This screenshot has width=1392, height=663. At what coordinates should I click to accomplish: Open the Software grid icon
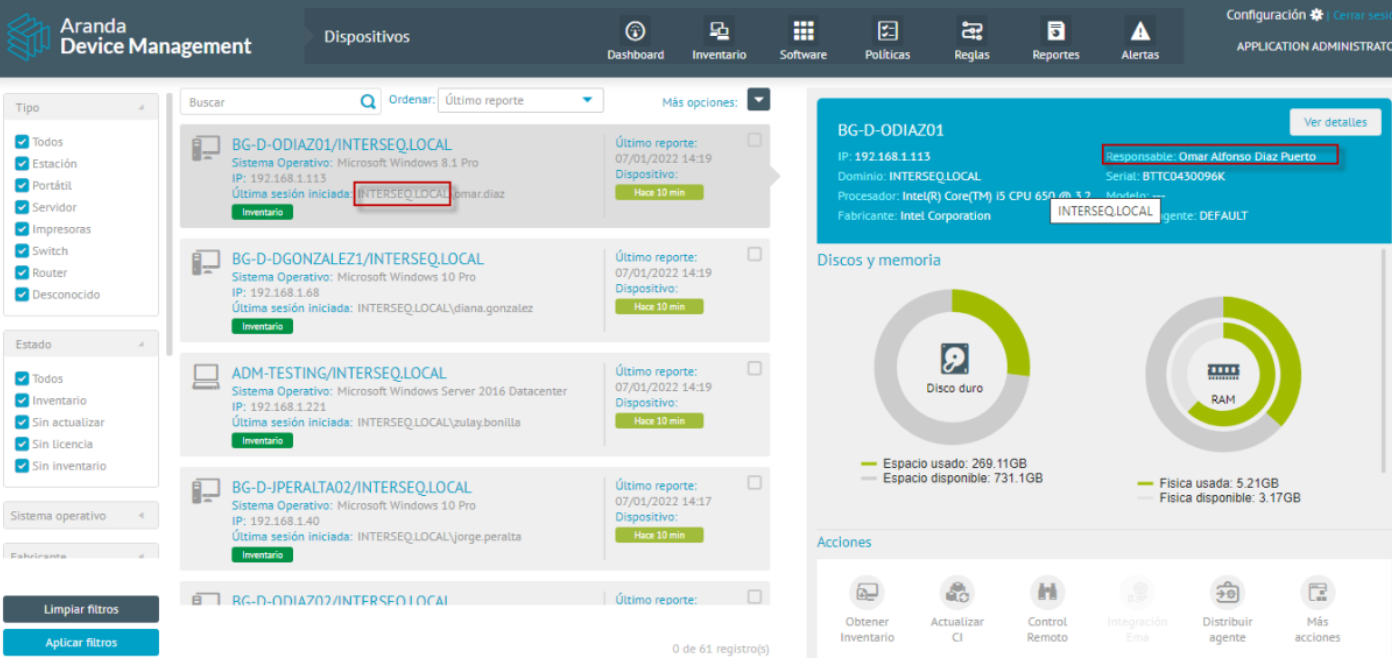pyautogui.click(x=803, y=30)
